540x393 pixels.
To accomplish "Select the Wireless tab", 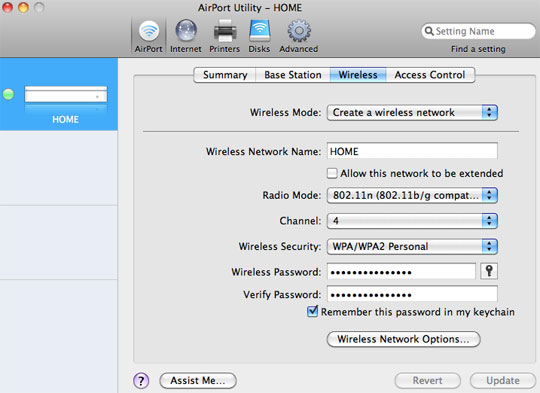I will click(358, 75).
